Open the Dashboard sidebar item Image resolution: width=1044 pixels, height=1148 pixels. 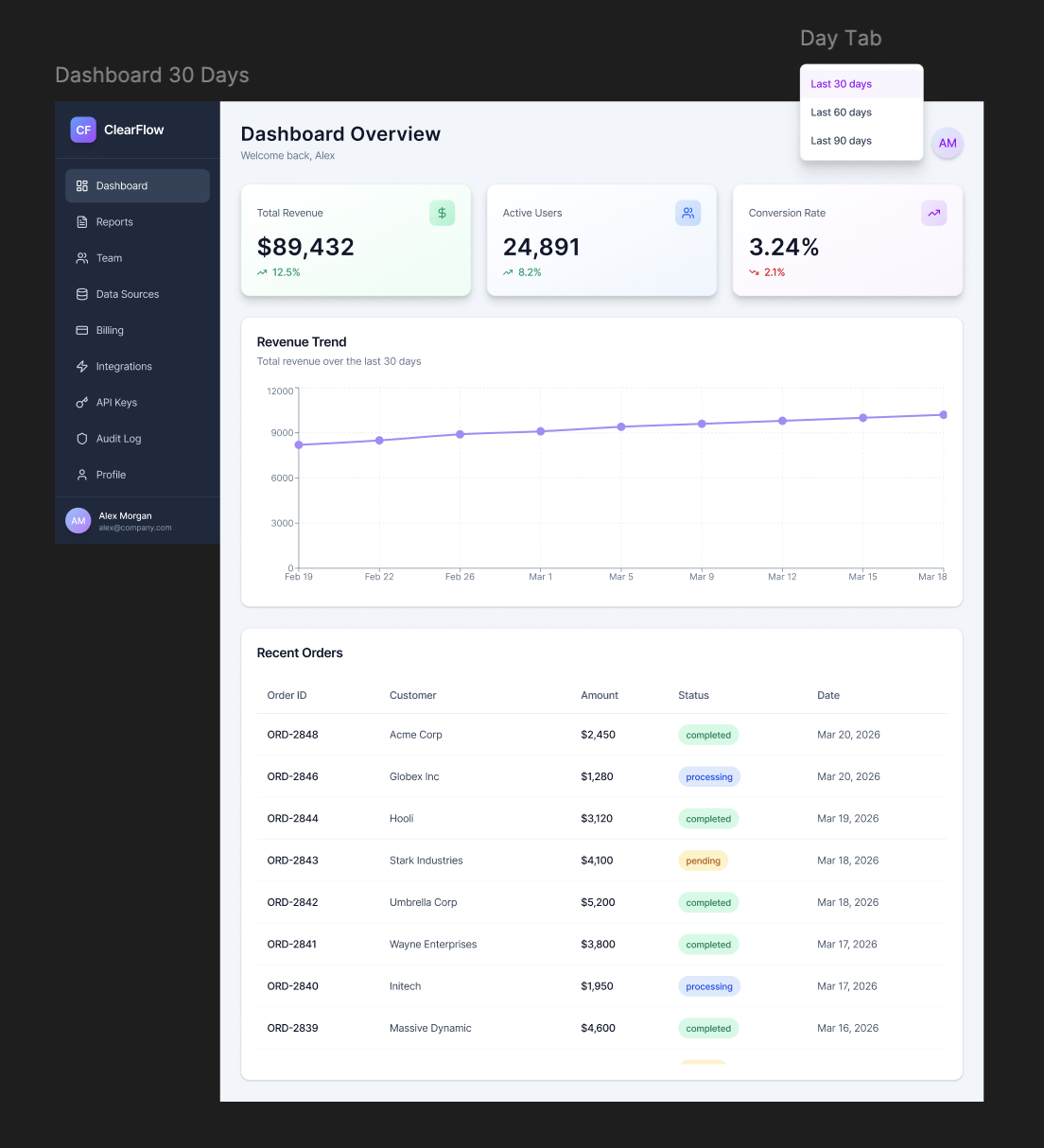[137, 186]
